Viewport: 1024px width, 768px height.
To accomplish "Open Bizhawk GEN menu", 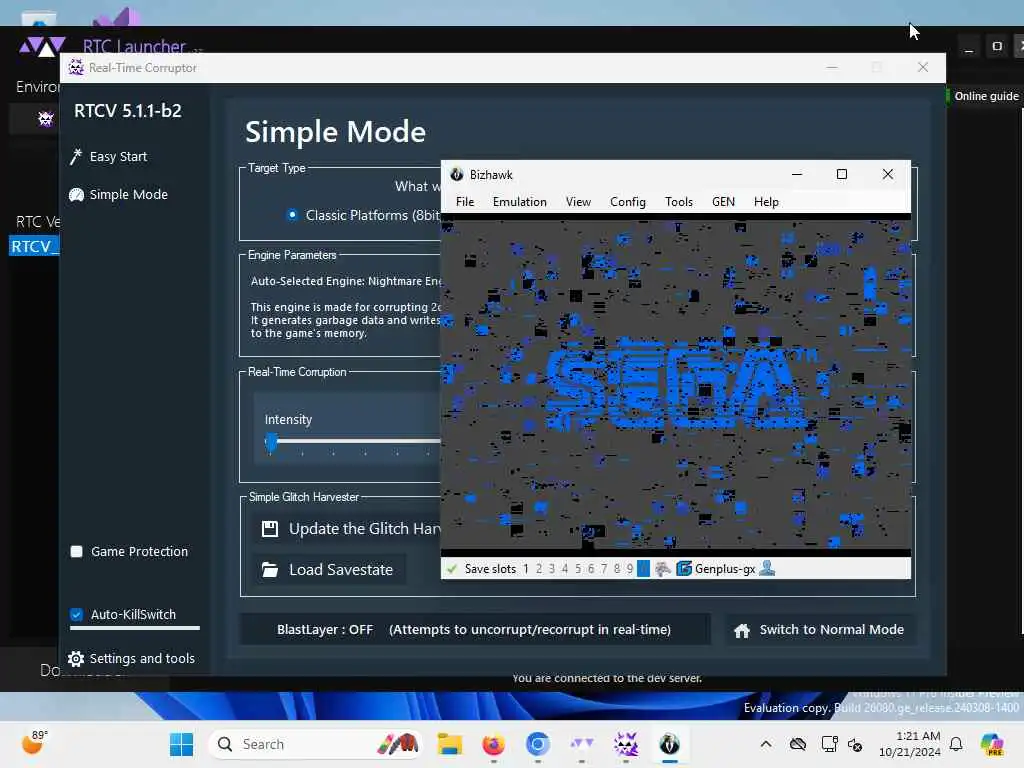I will [x=723, y=202].
